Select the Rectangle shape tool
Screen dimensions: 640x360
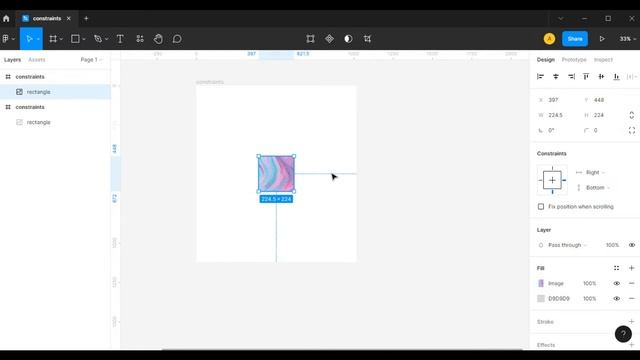75,39
